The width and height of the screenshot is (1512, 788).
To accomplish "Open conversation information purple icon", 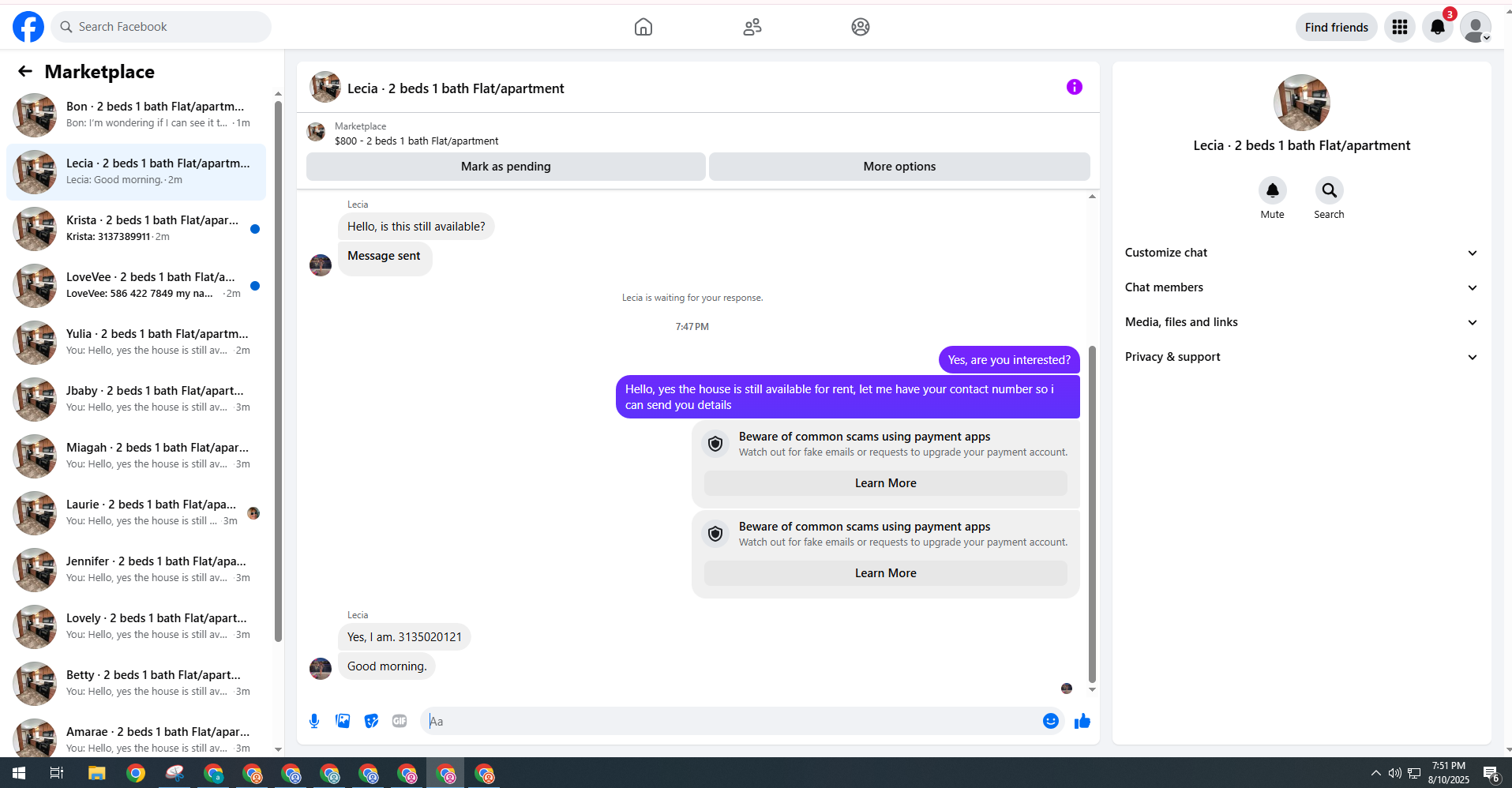I will 1075,87.
